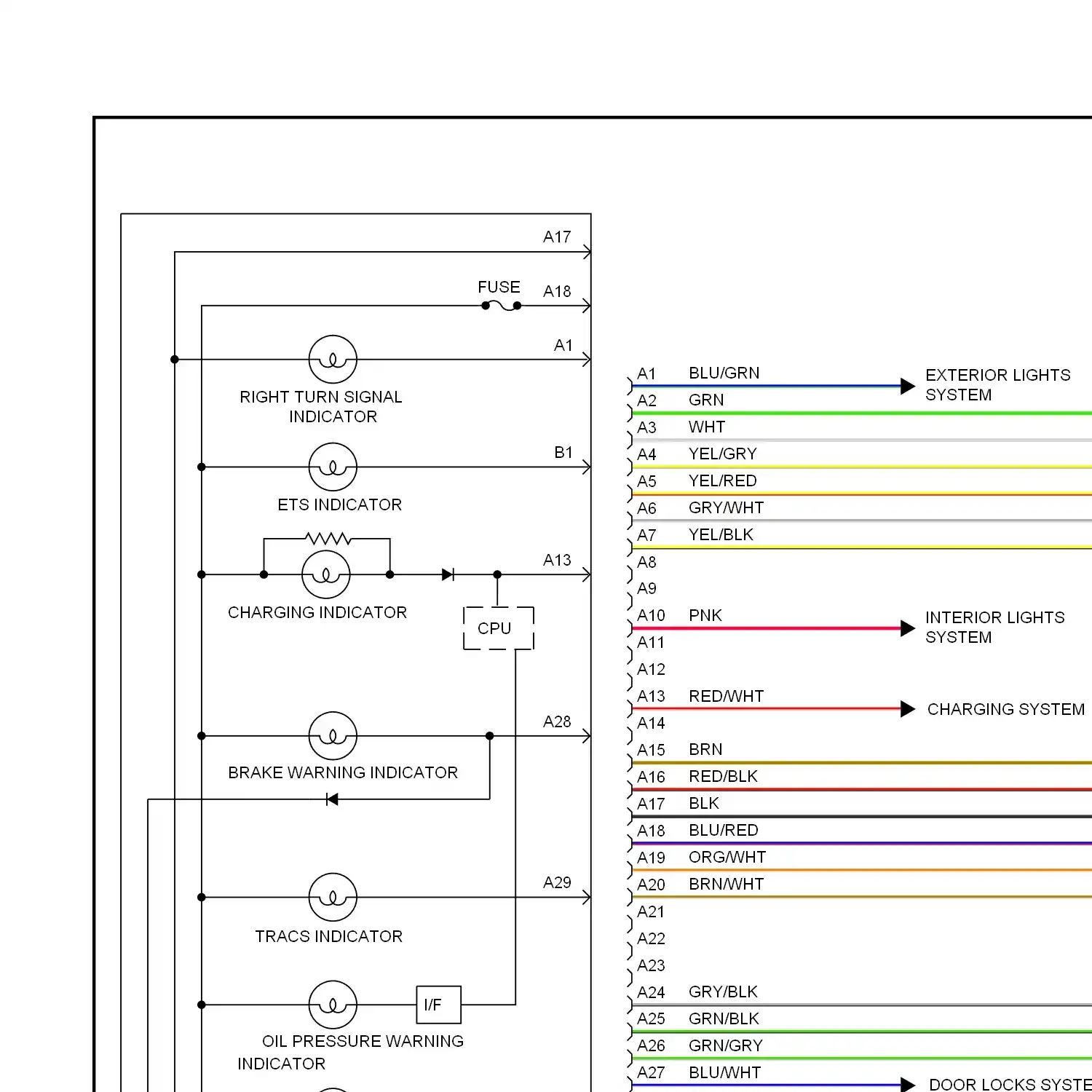Click the GRY/WHT wire label at A6
Image resolution: width=1092 pixels, height=1092 pixels.
point(727,507)
